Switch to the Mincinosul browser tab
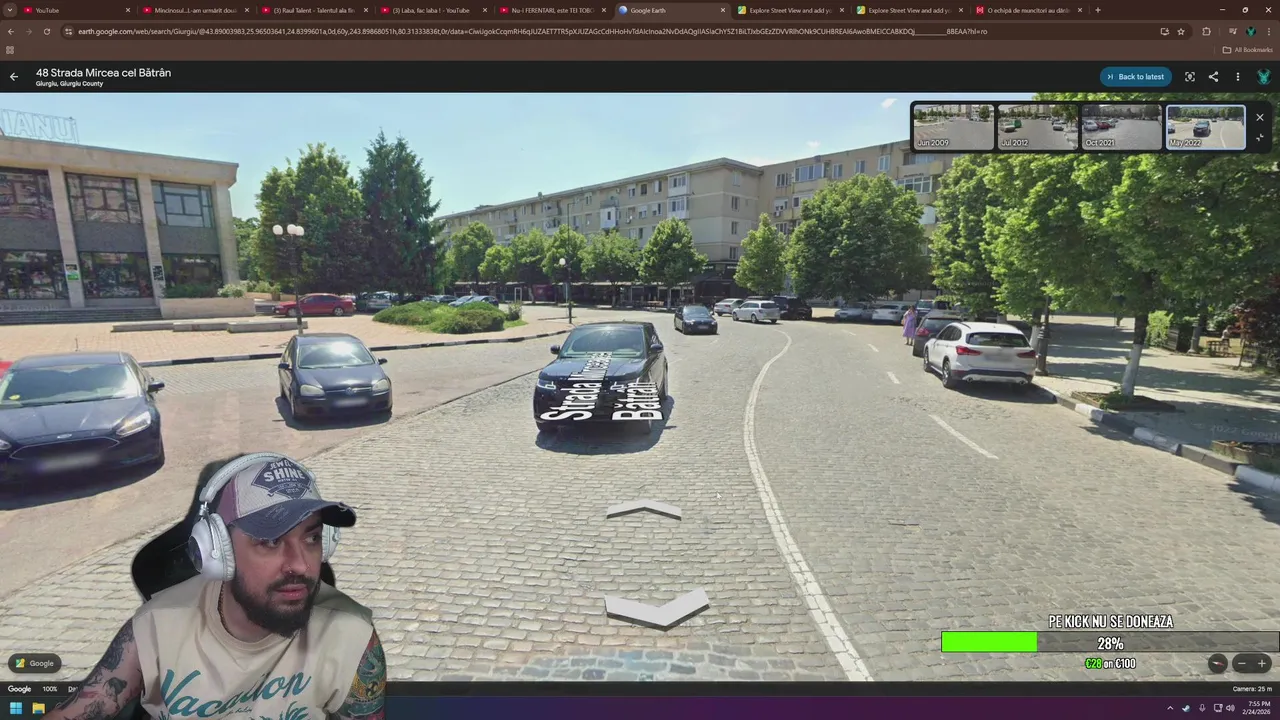Viewport: 1280px width, 720px height. (x=195, y=10)
